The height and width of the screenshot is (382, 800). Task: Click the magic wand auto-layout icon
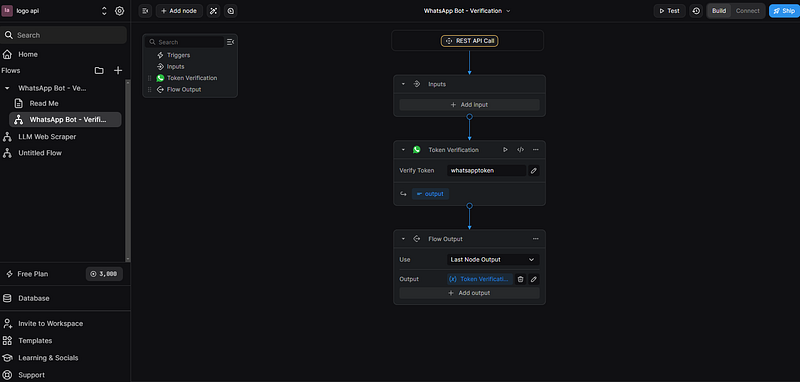213,11
